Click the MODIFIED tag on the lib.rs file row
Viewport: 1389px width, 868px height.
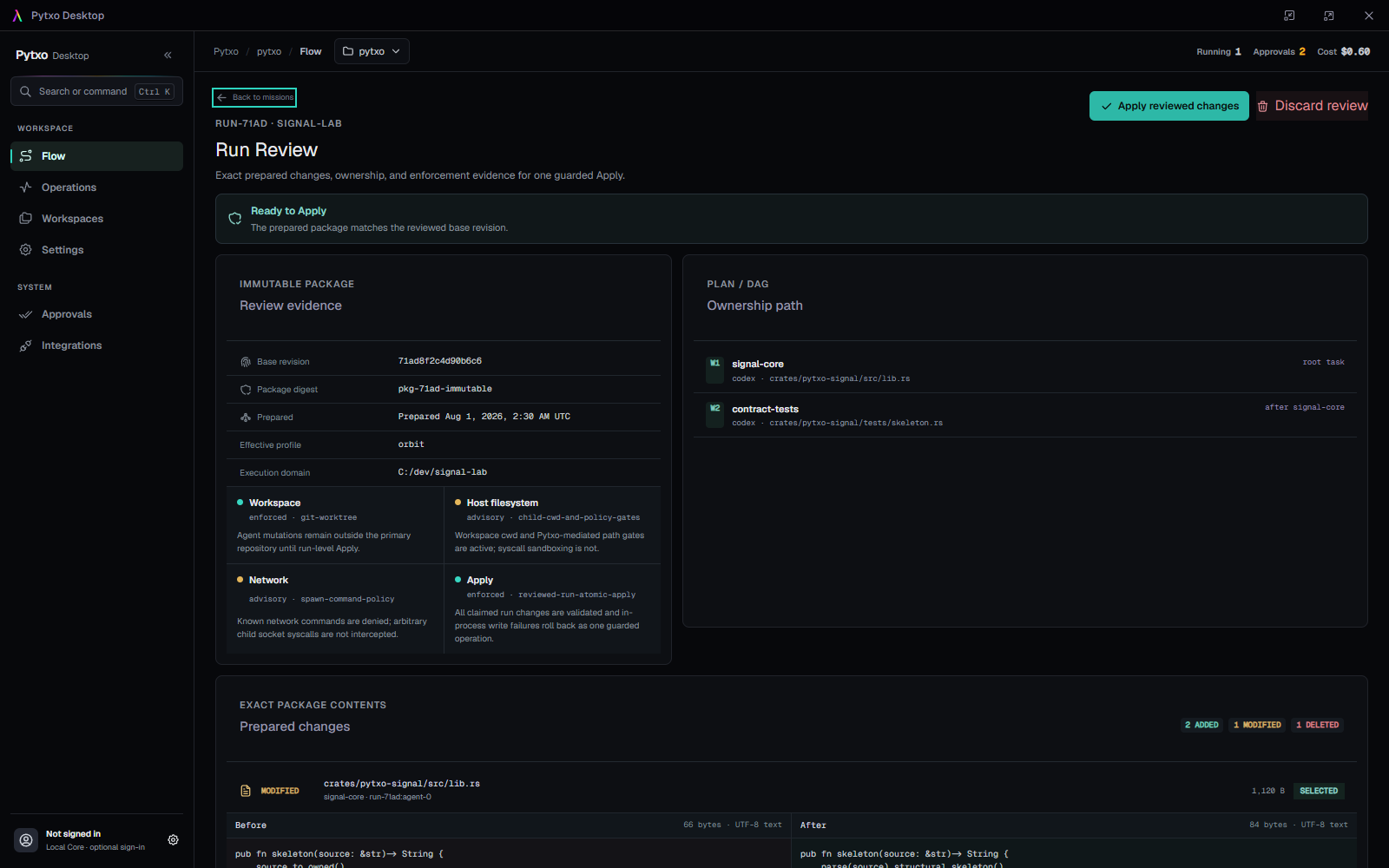[x=280, y=791]
